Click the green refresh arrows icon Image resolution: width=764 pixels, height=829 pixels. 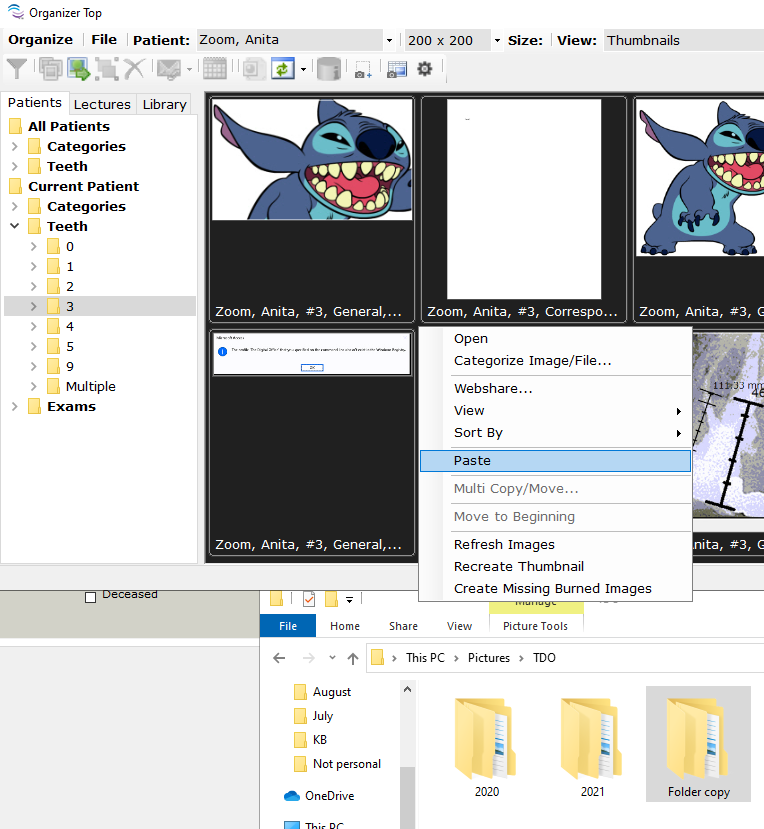pos(282,69)
